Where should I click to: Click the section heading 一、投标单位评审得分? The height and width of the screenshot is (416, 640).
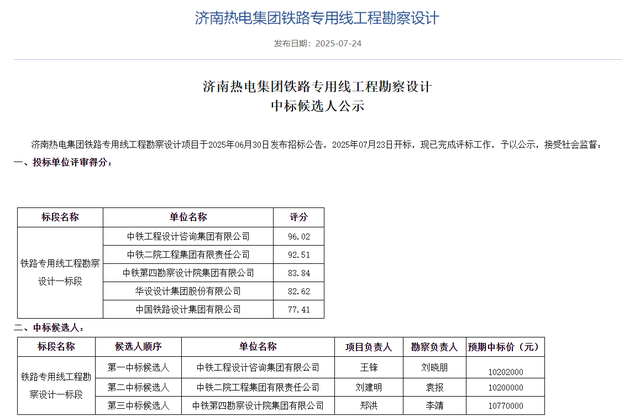tap(62, 162)
